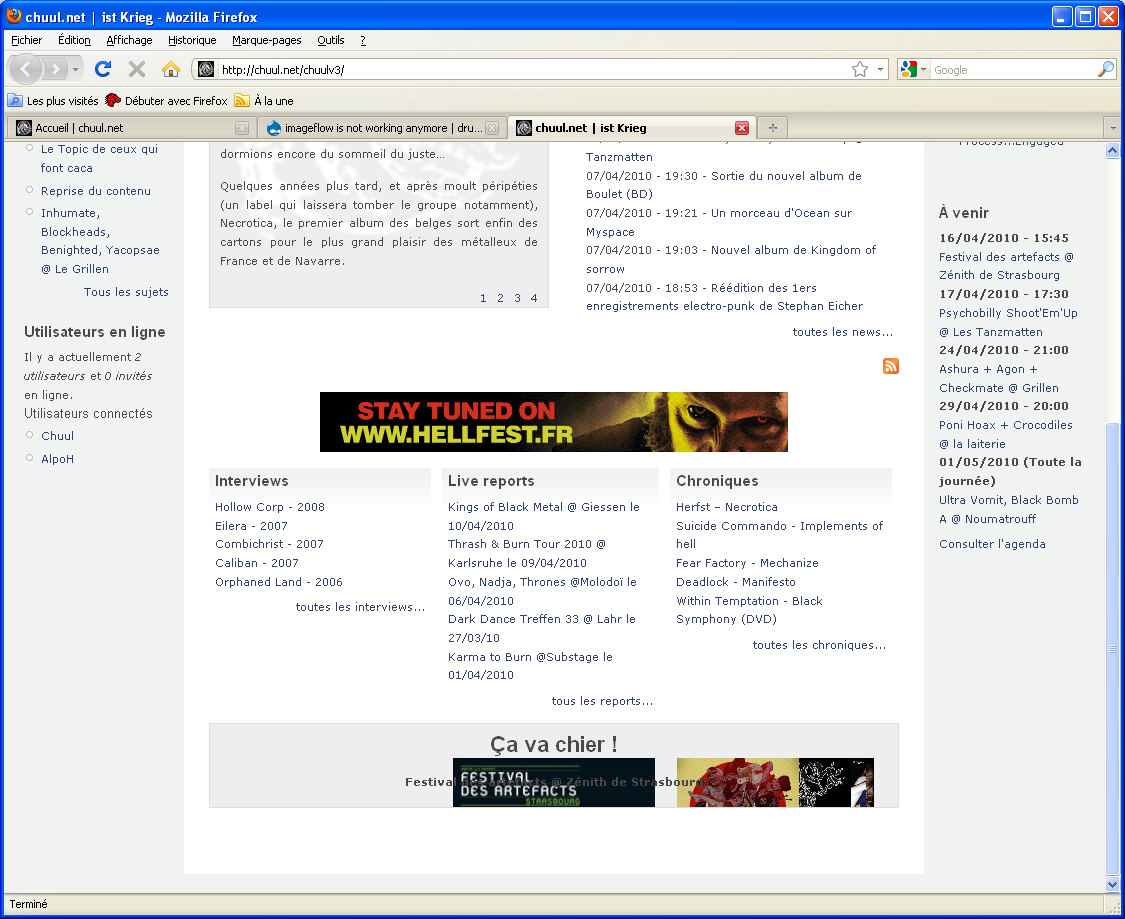Image resolution: width=1125 pixels, height=919 pixels.
Task: Go to slideshow page 1
Action: [483, 298]
